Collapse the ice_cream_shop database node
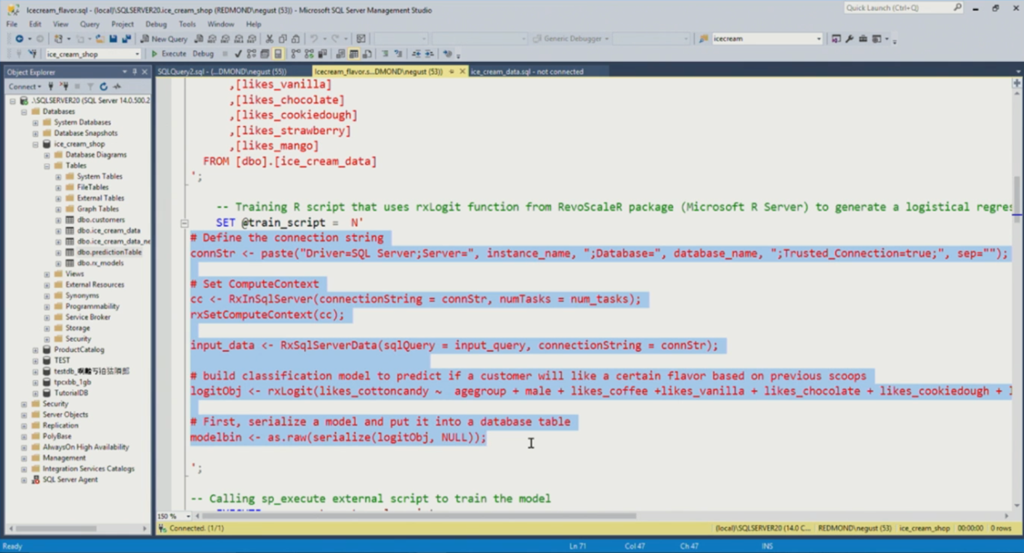Viewport: 1024px width, 553px height. click(x=35, y=144)
